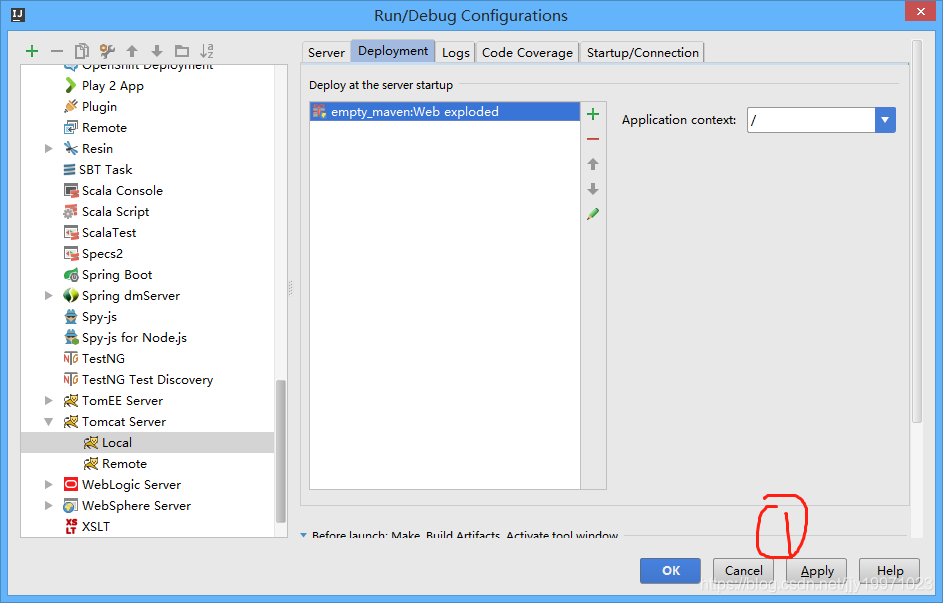This screenshot has width=943, height=603.
Task: Switch to the Server tab
Action: [x=326, y=52]
